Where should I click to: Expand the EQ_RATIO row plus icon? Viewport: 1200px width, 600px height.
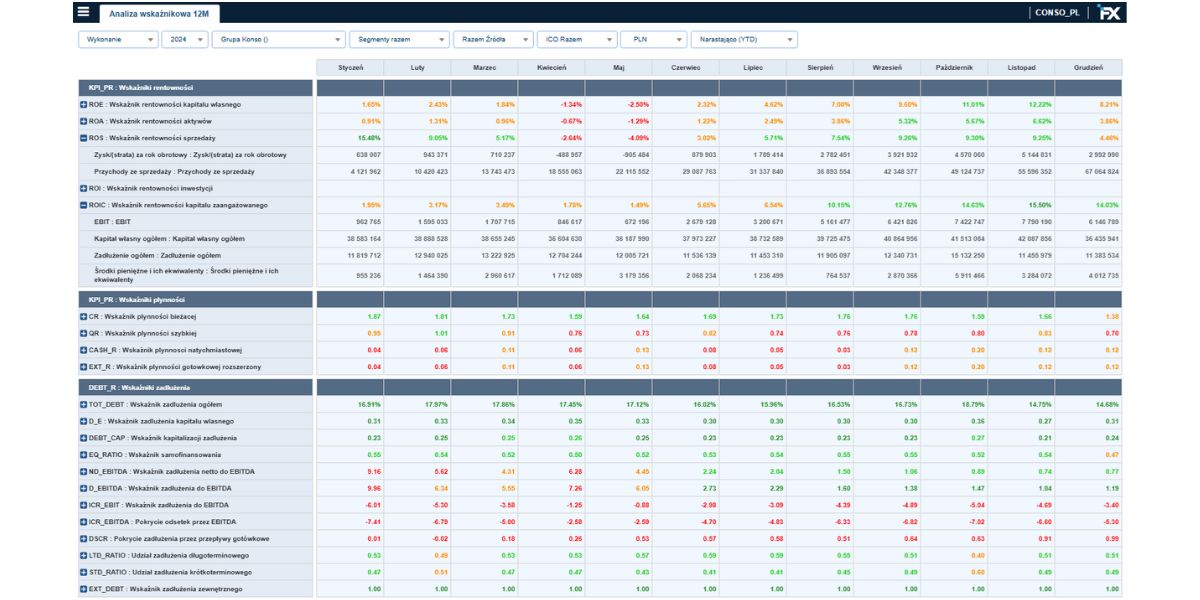[x=84, y=455]
